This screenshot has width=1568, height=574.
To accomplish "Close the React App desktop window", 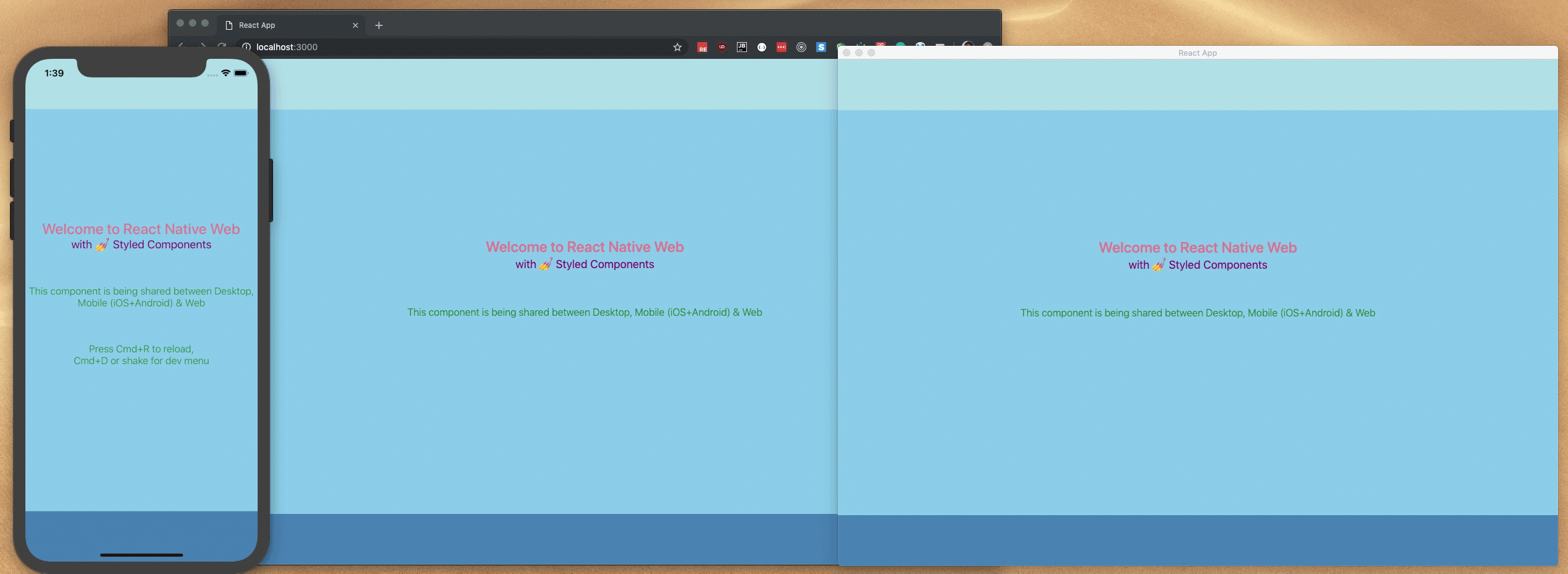I will coord(847,53).
